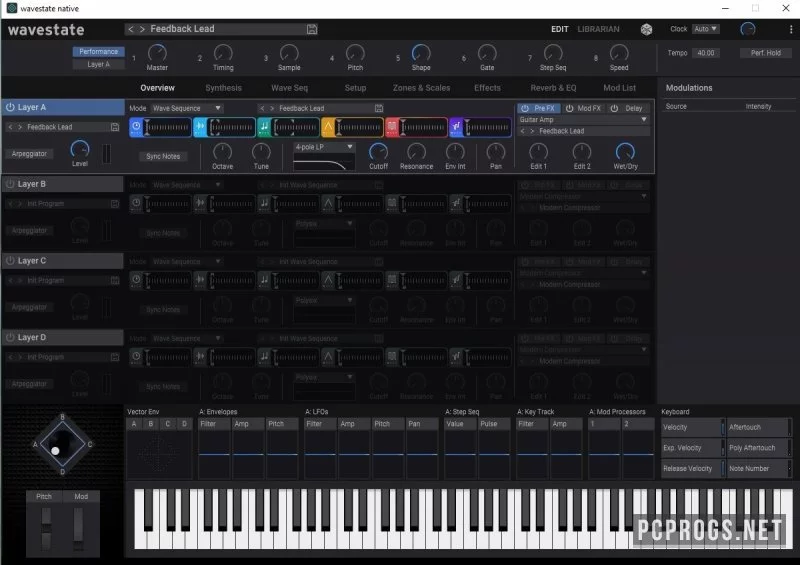
Task: Toggle Sync Notes for Layer A
Action: pos(163,156)
